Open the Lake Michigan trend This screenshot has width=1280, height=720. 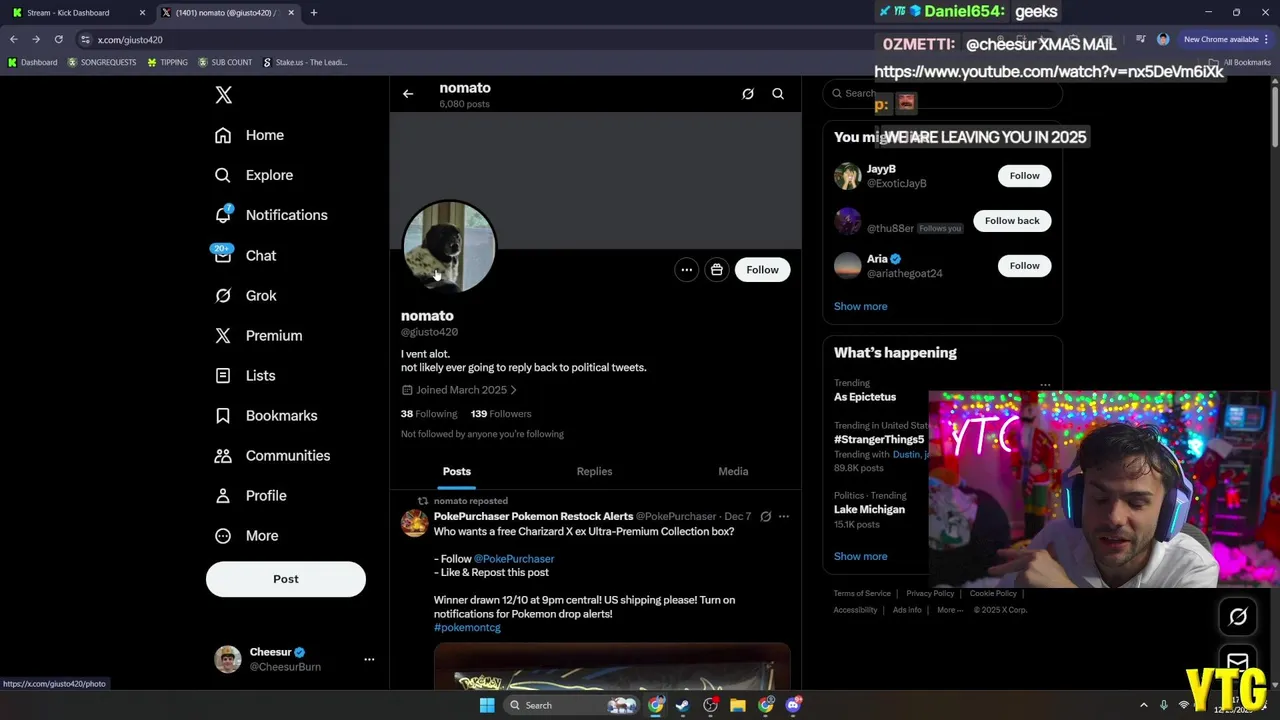[x=869, y=509]
